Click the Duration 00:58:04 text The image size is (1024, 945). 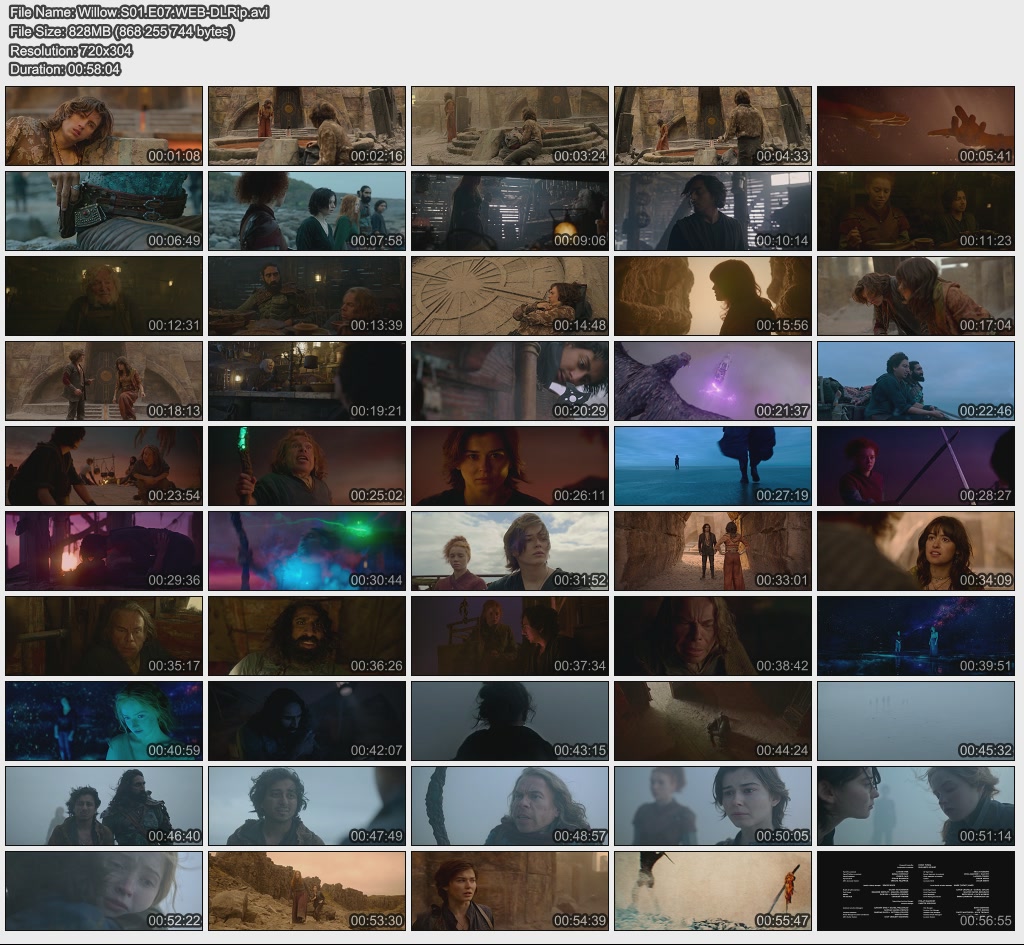pyautogui.click(x=65, y=69)
